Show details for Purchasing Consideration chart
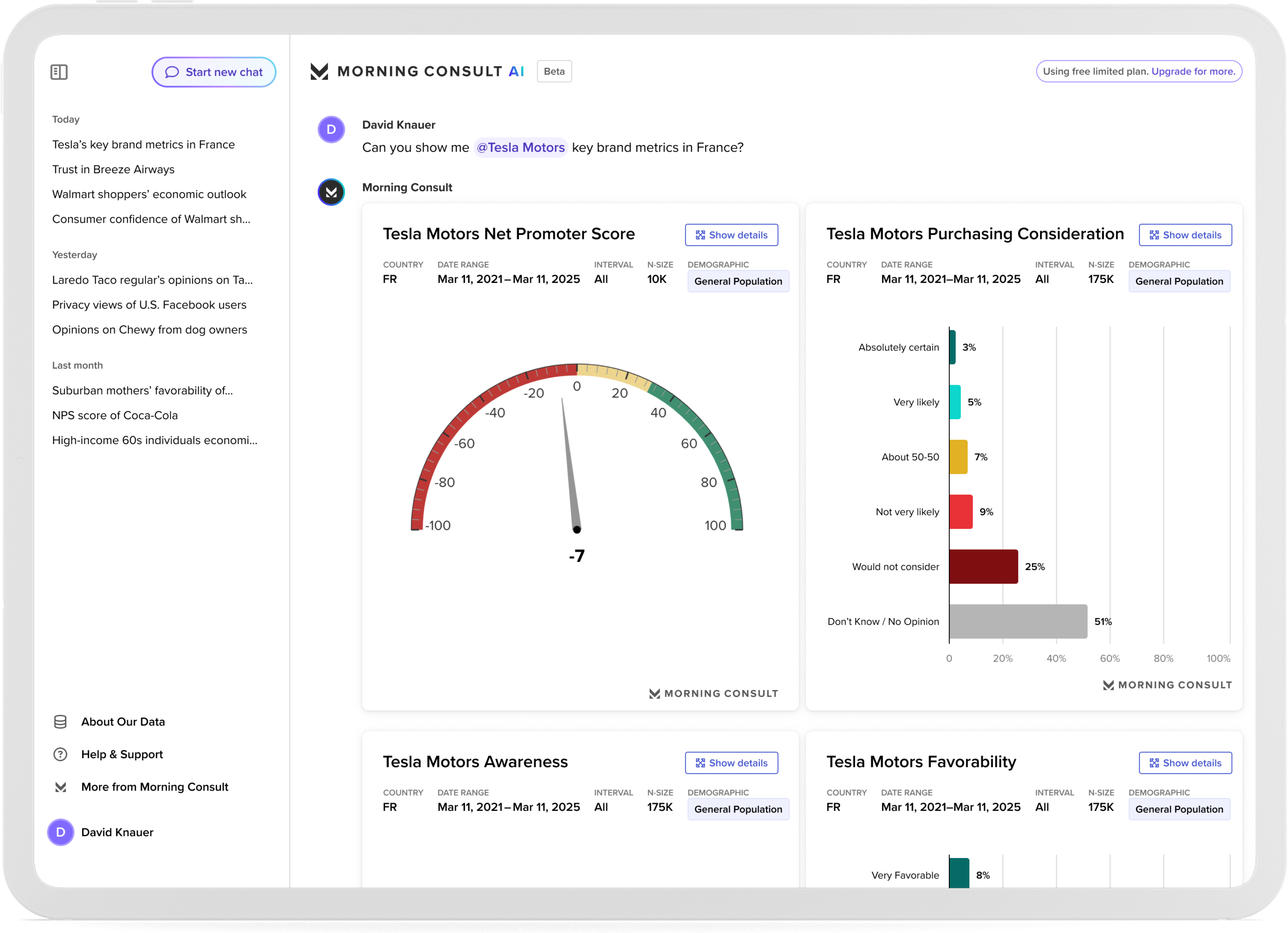 point(1185,235)
